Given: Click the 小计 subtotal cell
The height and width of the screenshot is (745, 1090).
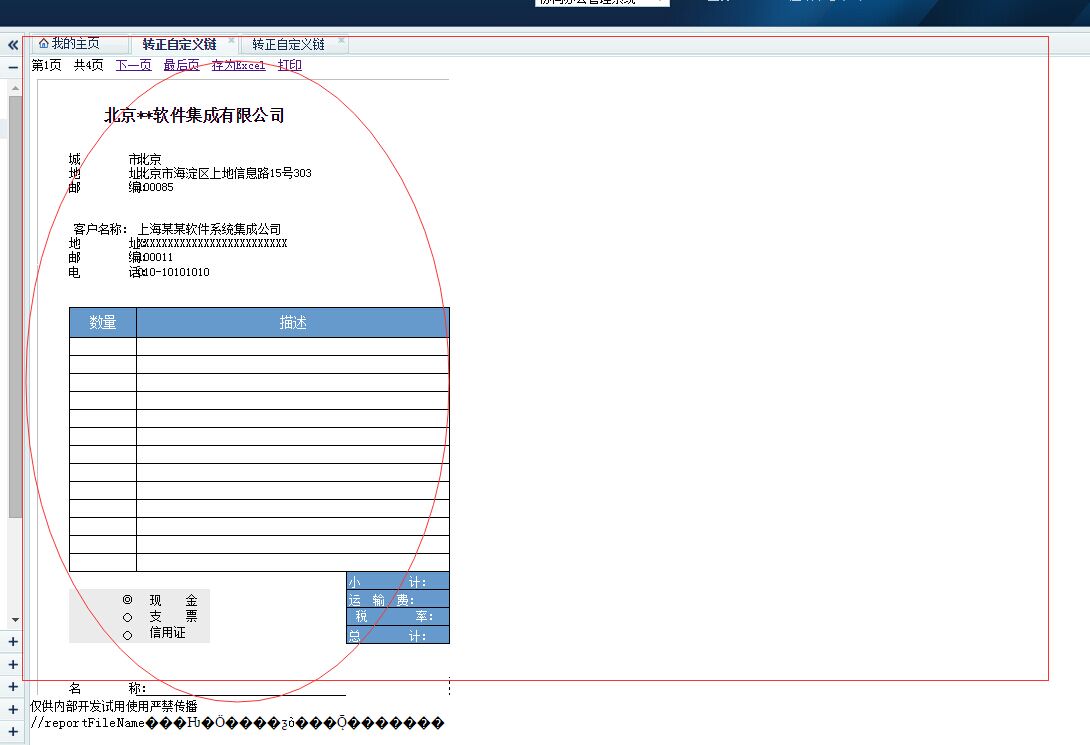Looking at the screenshot, I should click(398, 581).
